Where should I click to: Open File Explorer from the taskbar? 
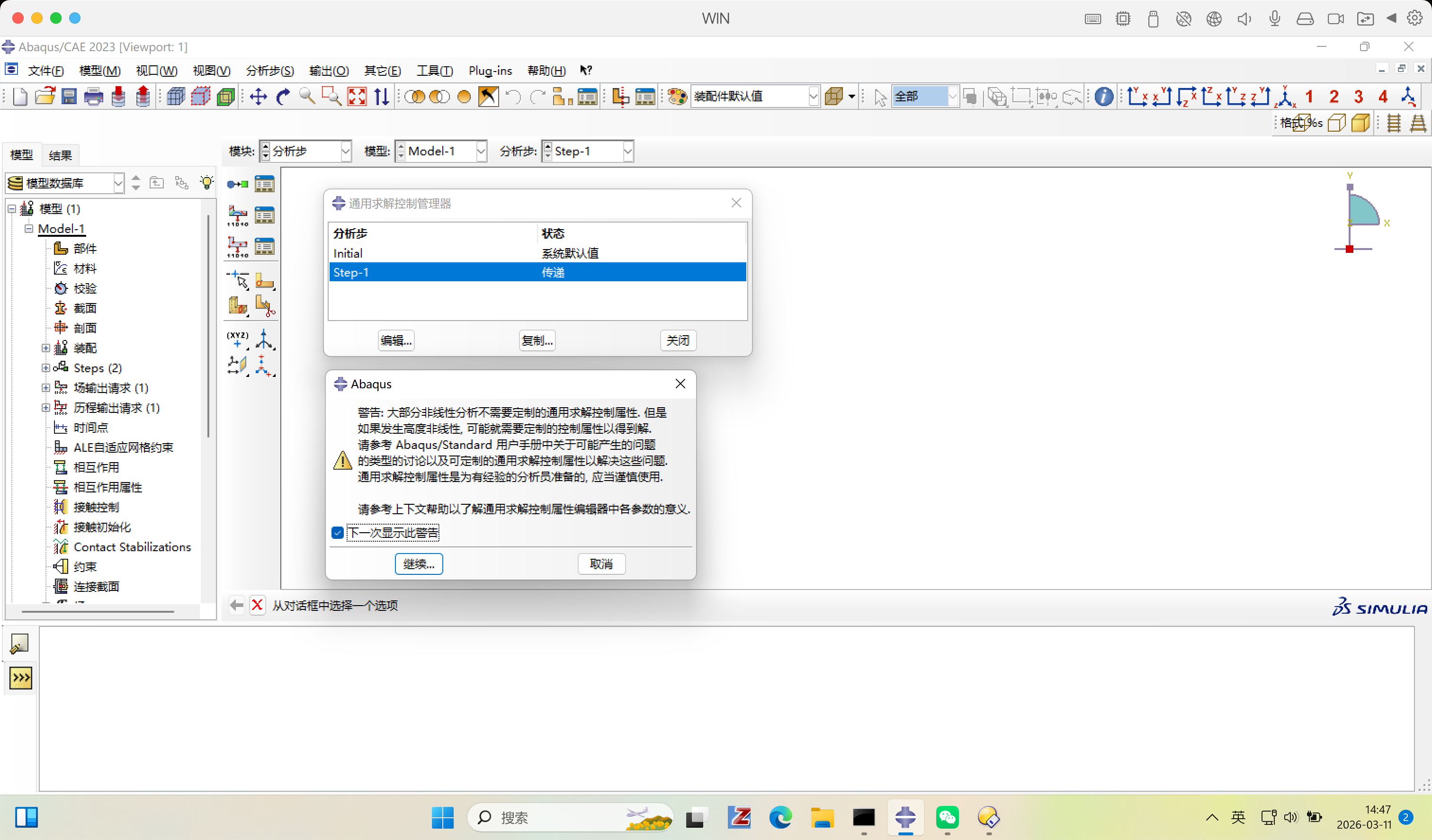pos(822,818)
